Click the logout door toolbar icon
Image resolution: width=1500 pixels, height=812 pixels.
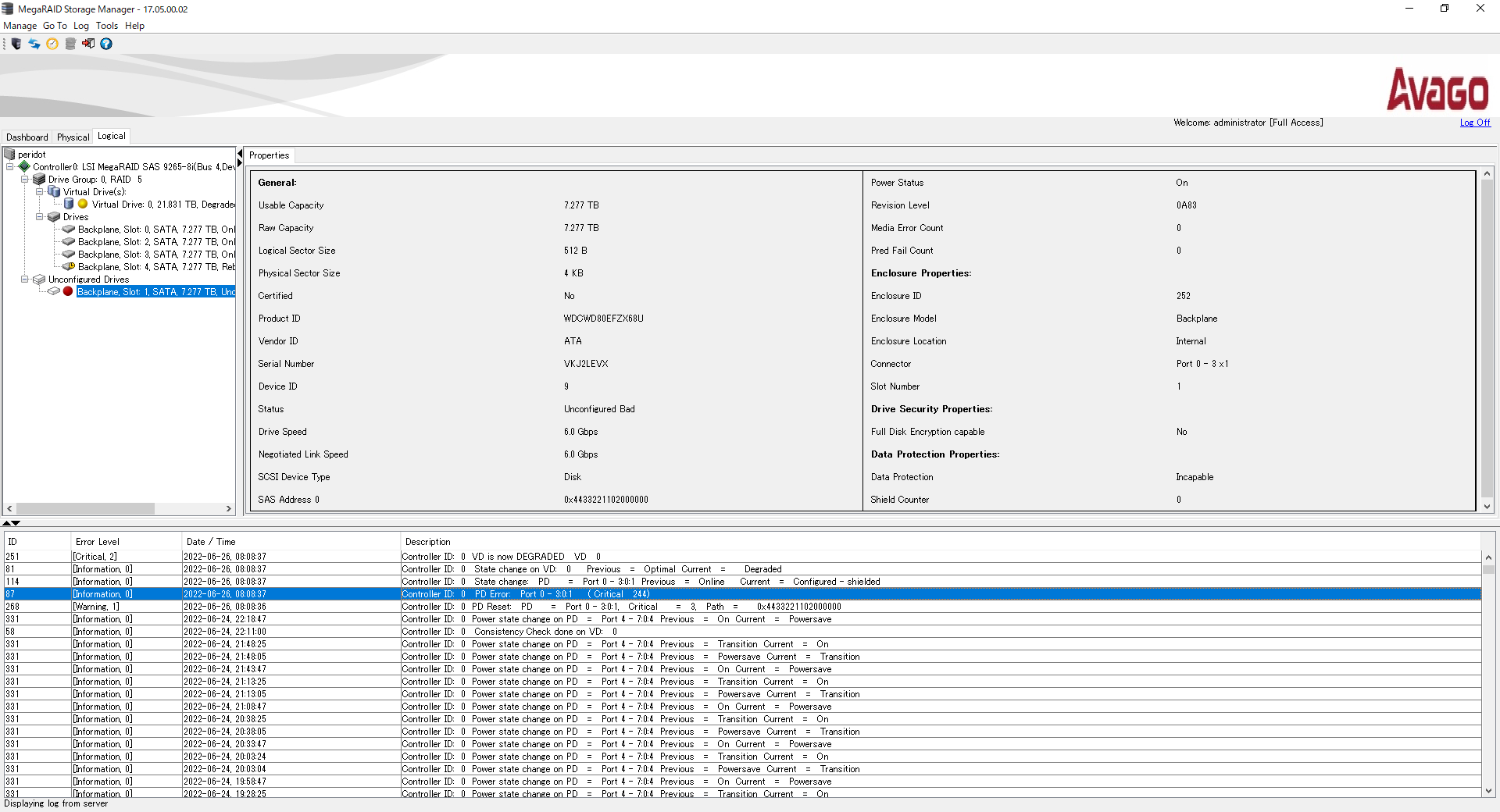pyautogui.click(x=88, y=44)
